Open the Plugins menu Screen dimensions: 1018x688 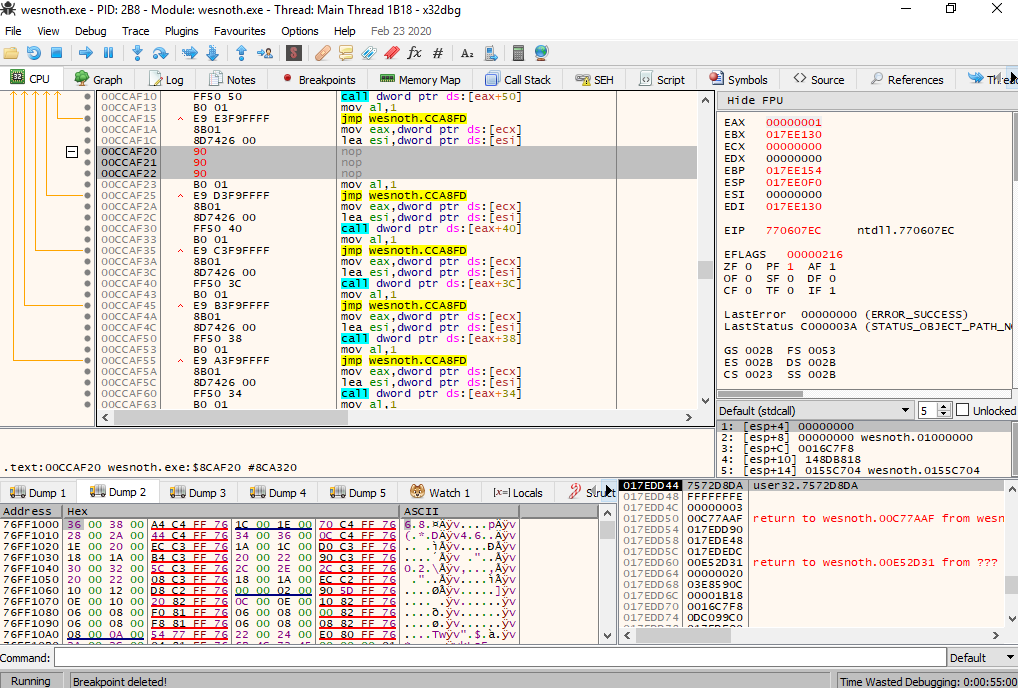[182, 31]
